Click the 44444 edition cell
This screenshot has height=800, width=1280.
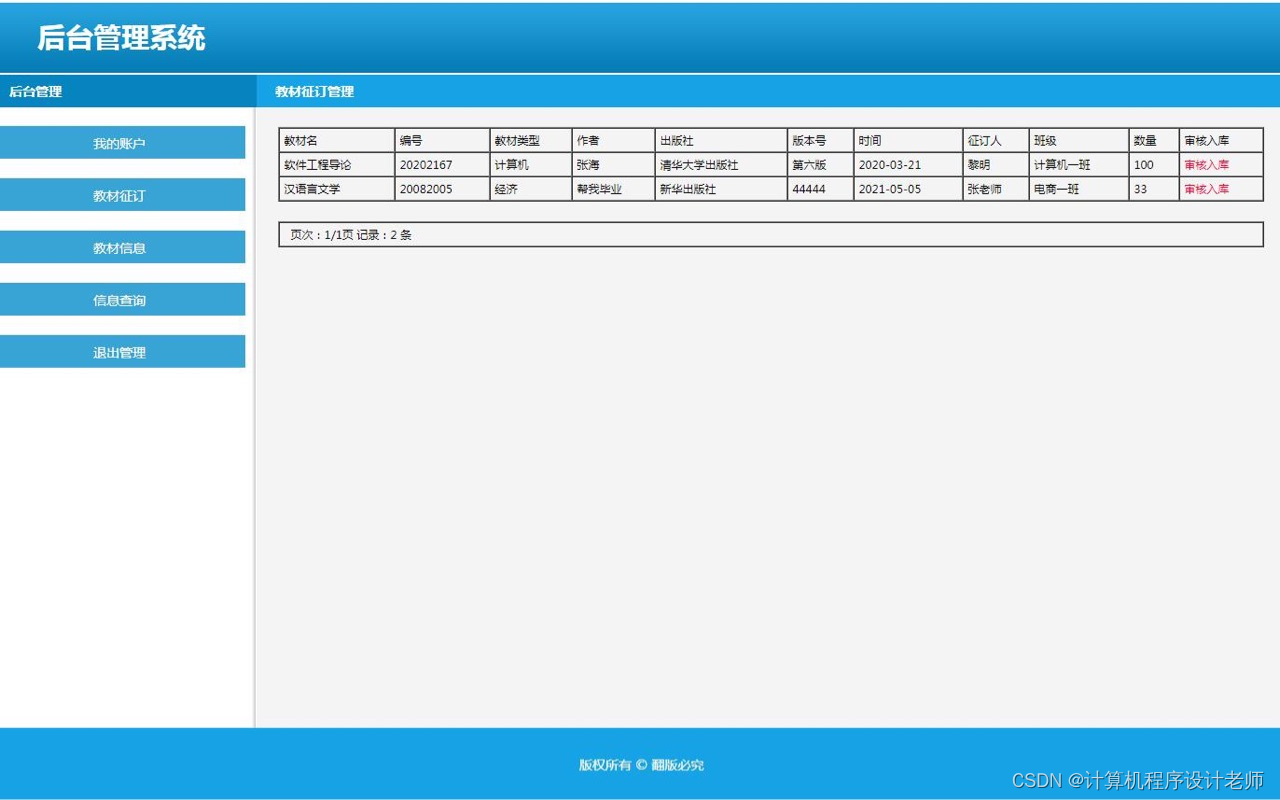(821, 189)
